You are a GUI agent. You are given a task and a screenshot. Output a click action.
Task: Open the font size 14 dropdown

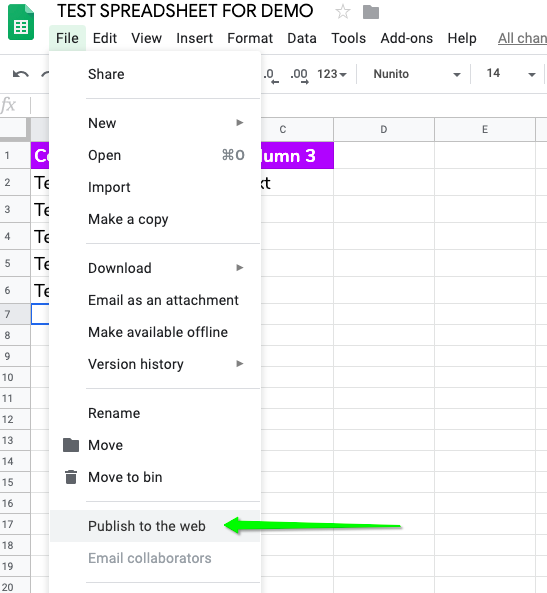pos(511,73)
